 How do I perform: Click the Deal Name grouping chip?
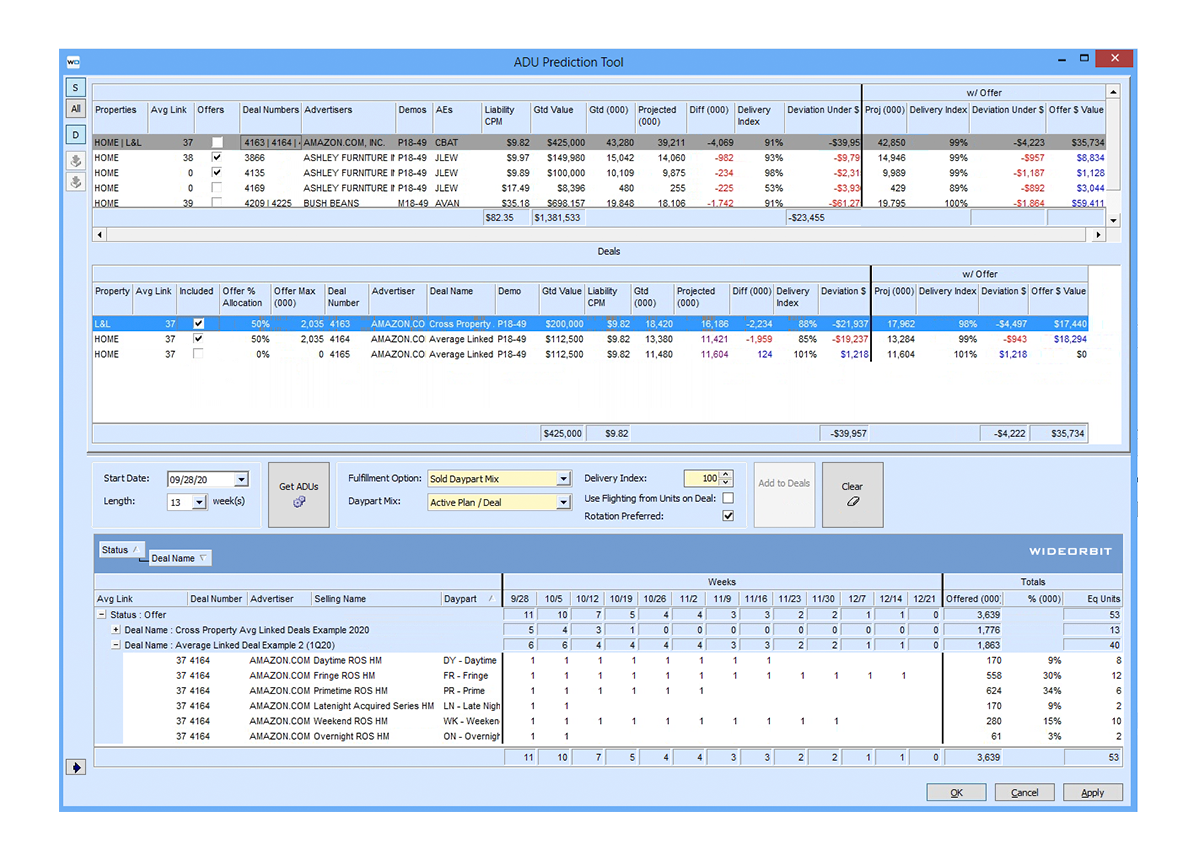[179, 558]
